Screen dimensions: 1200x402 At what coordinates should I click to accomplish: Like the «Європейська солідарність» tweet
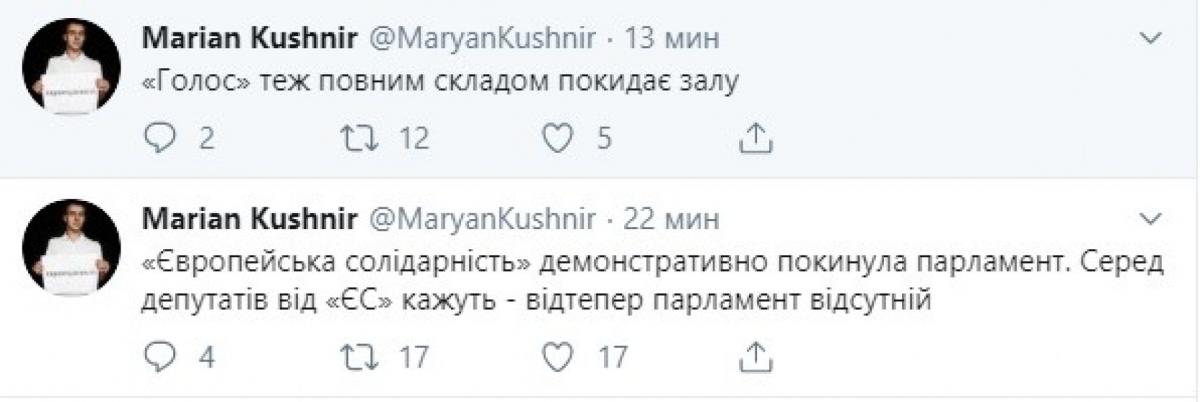click(556, 355)
